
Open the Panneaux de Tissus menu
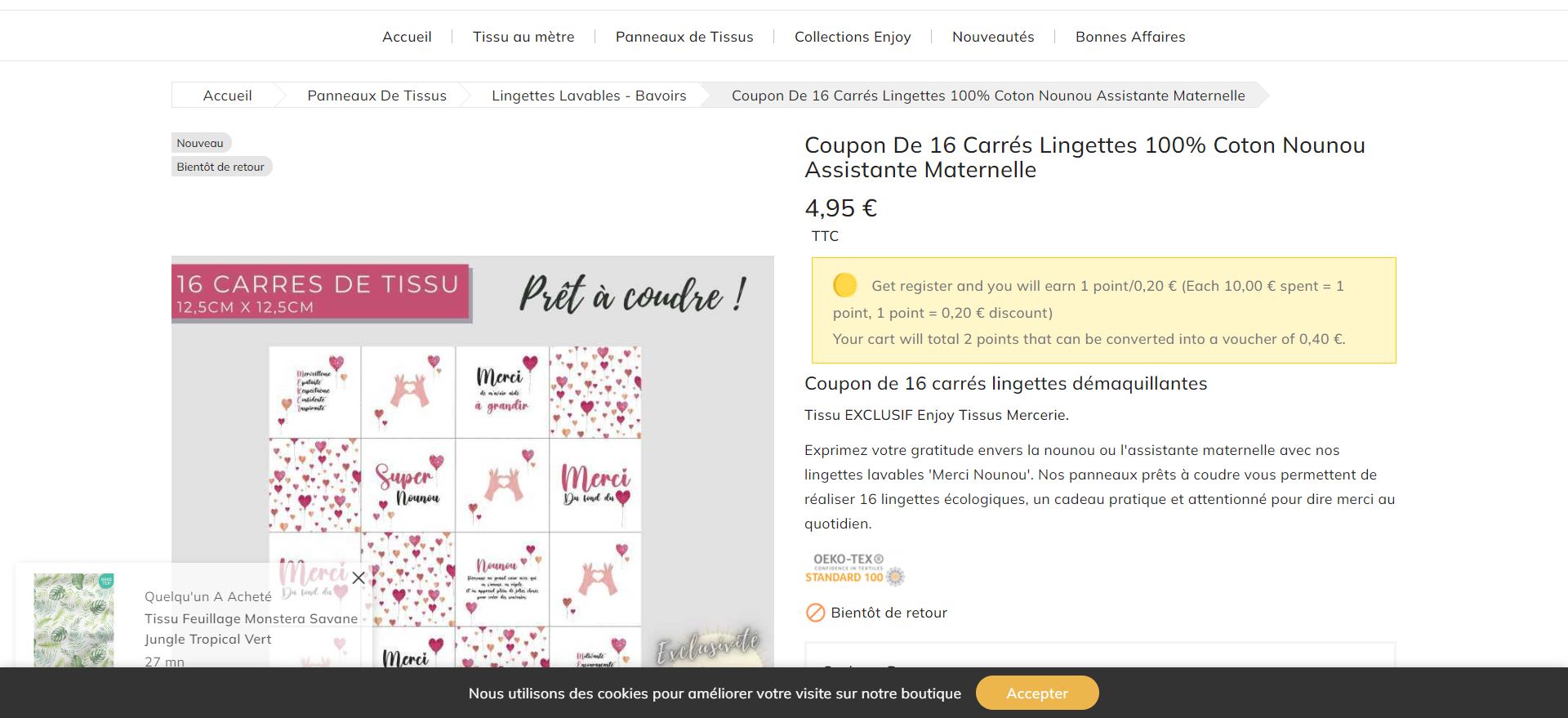coord(684,37)
